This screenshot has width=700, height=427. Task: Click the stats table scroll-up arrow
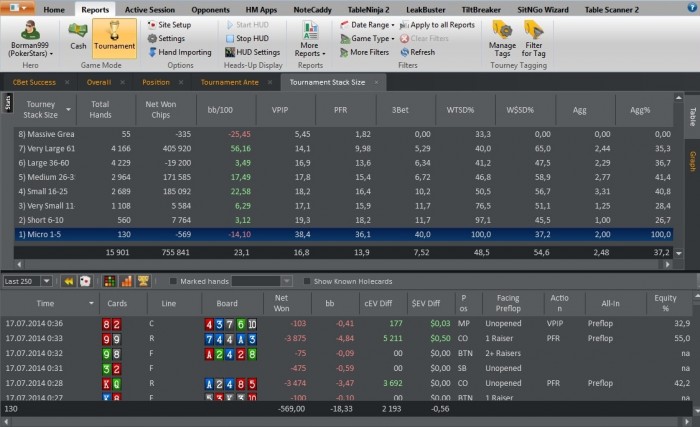tap(679, 97)
